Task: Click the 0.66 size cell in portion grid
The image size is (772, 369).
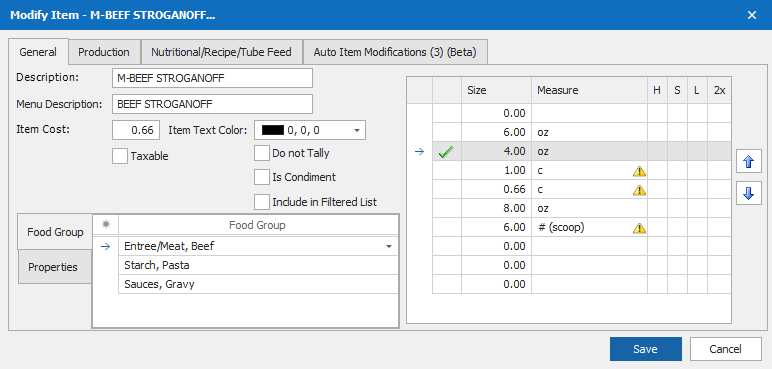Action: coord(496,190)
